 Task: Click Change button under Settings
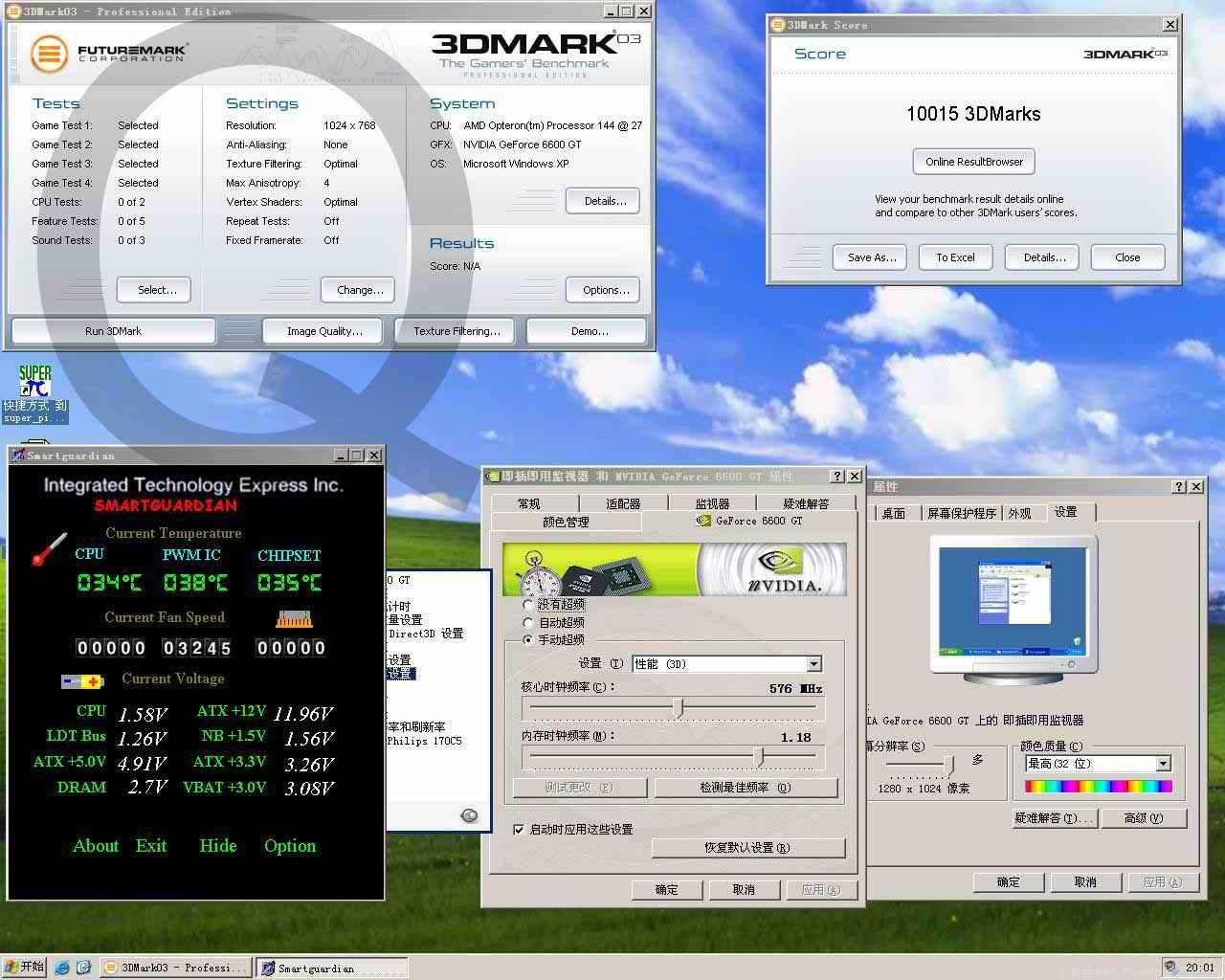(360, 290)
